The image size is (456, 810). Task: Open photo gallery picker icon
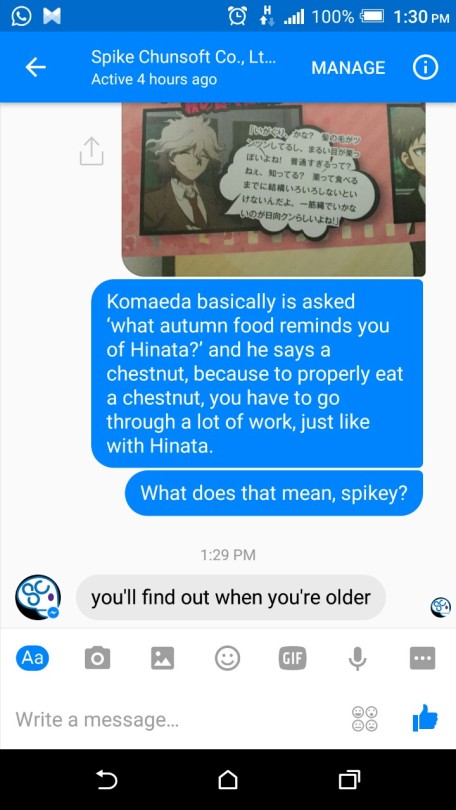(x=162, y=659)
